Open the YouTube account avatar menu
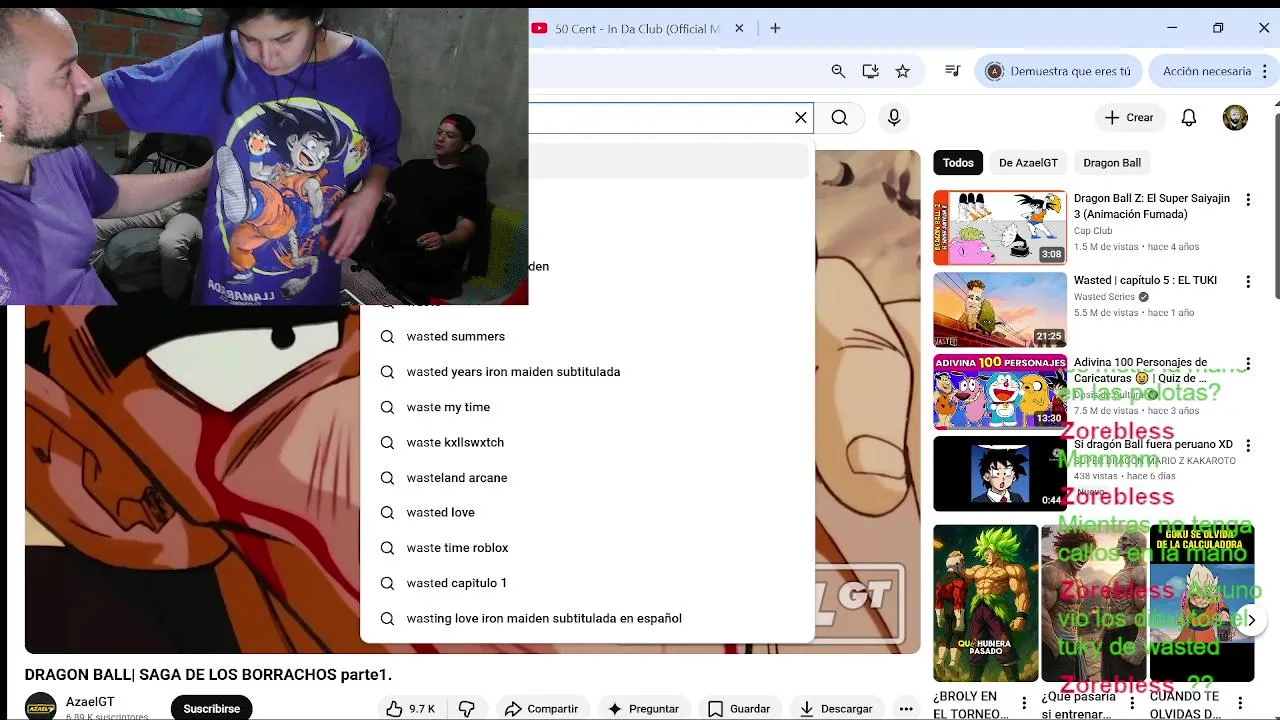This screenshot has height=720, width=1280. click(1235, 118)
